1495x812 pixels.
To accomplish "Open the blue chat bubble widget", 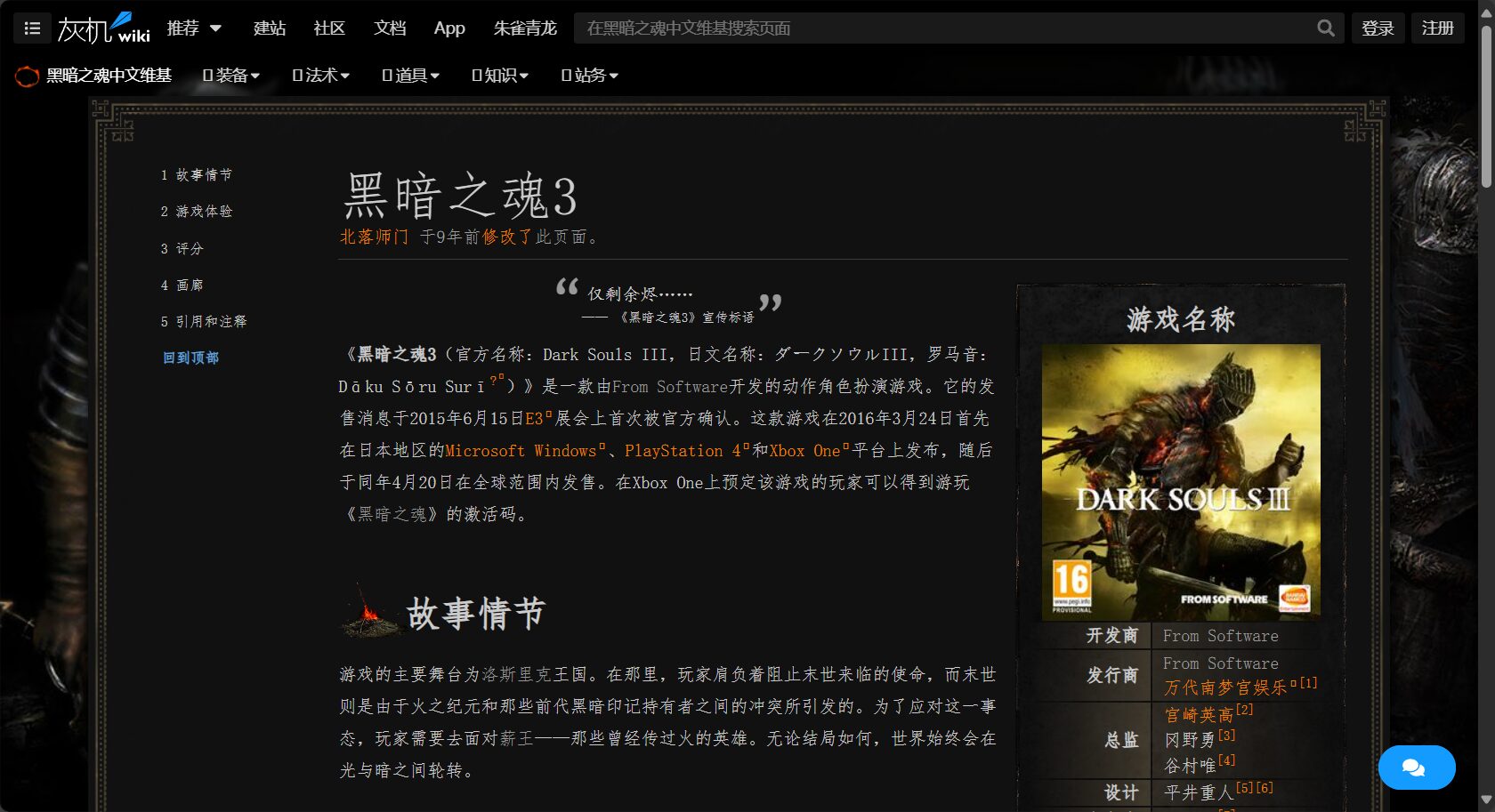I will [x=1416, y=767].
